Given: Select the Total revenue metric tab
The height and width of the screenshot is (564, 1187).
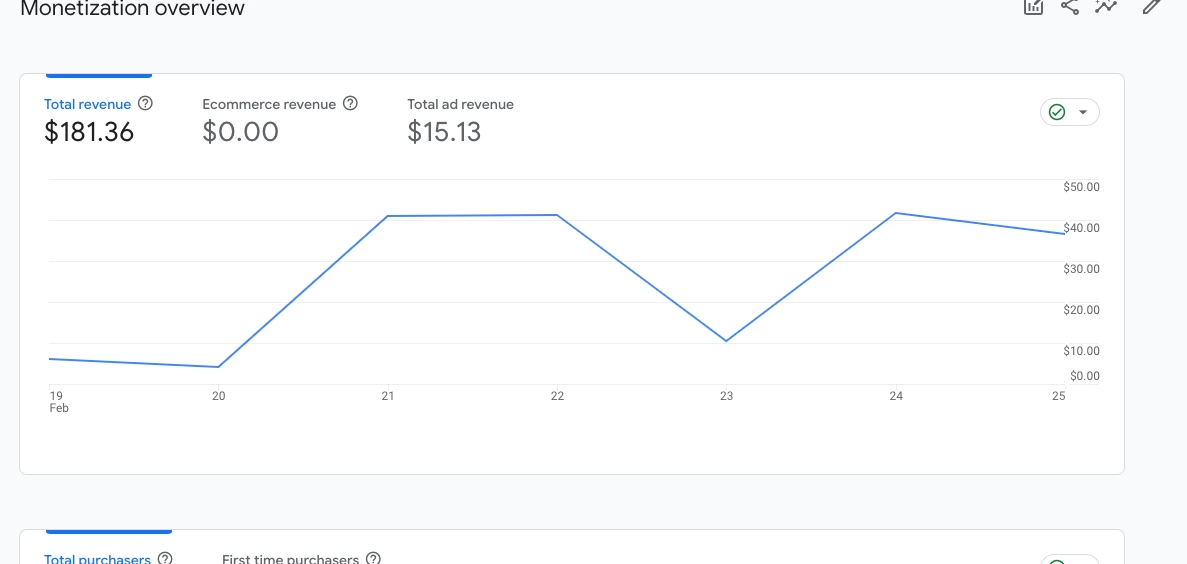Looking at the screenshot, I should 88,104.
